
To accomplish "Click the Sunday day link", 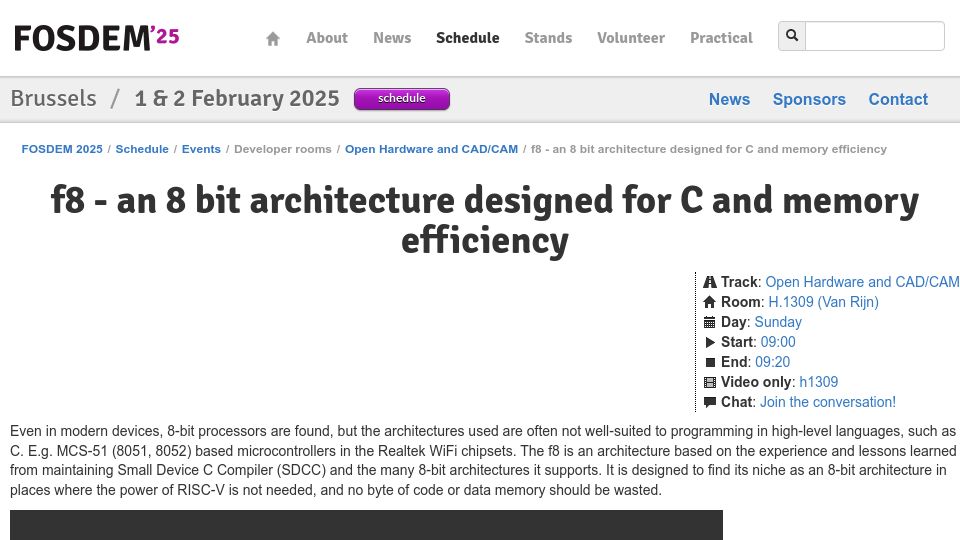I will pos(778,322).
